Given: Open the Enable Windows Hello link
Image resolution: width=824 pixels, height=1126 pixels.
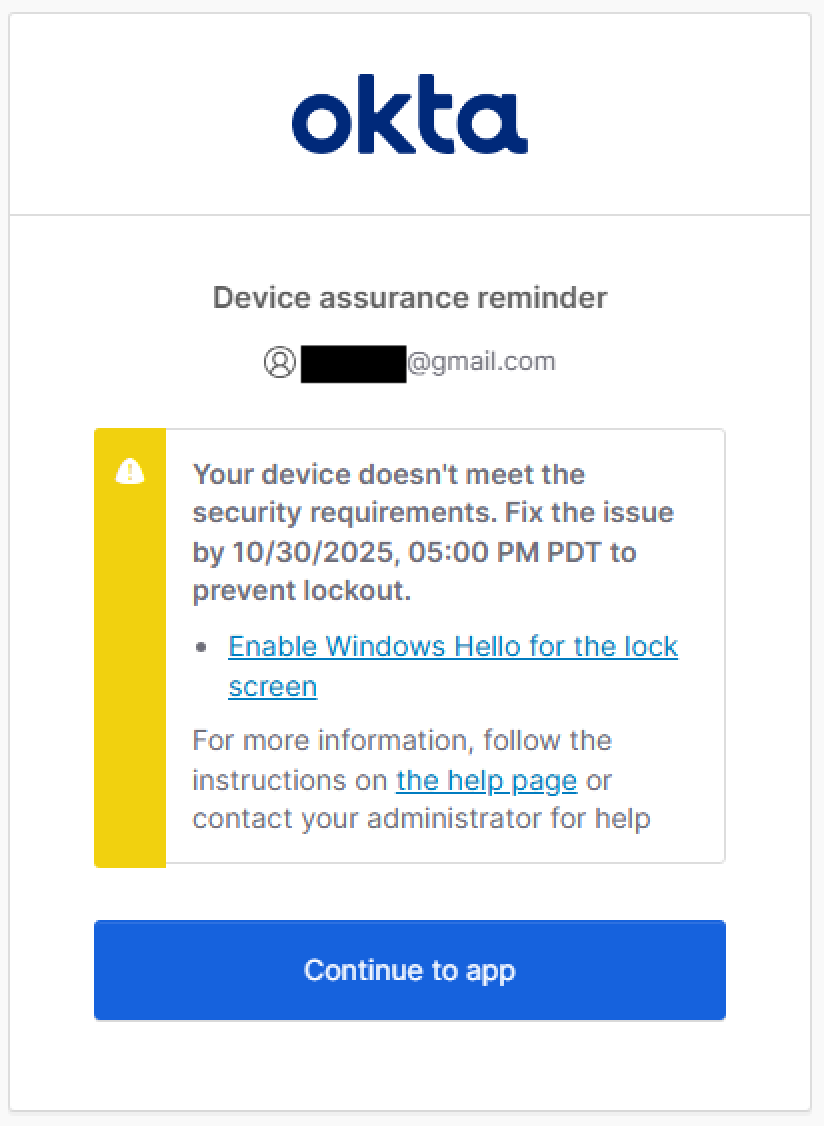Looking at the screenshot, I should (x=452, y=647).
